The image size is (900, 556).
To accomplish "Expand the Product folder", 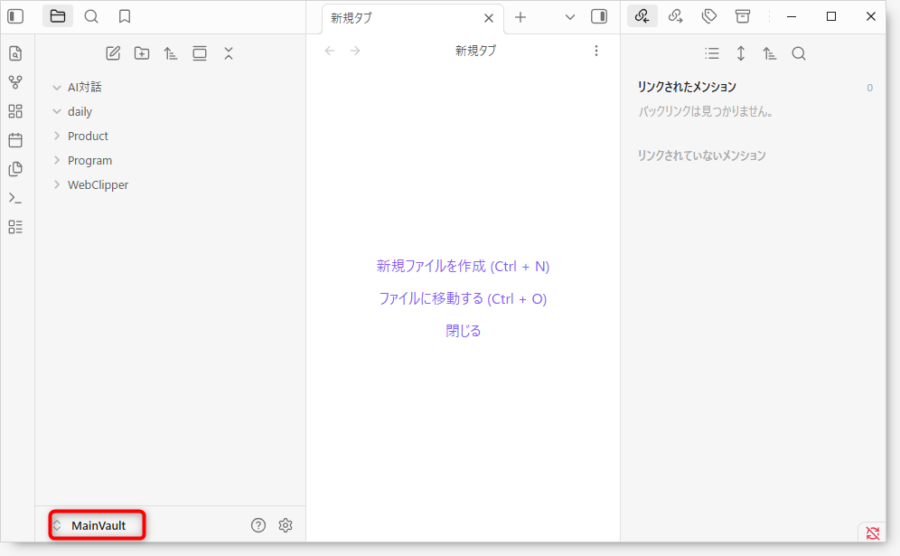I will coord(88,136).
